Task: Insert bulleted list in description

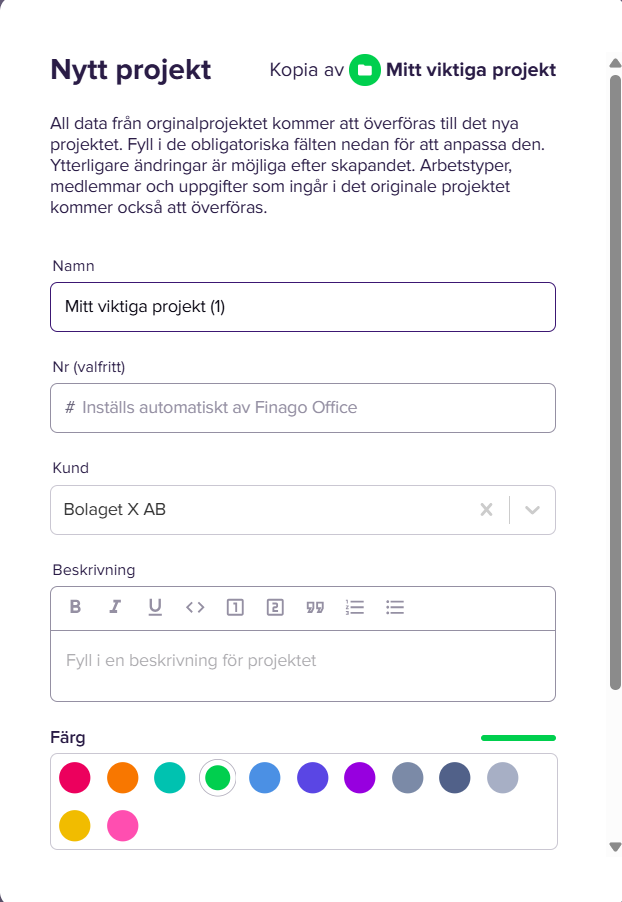Action: click(395, 607)
